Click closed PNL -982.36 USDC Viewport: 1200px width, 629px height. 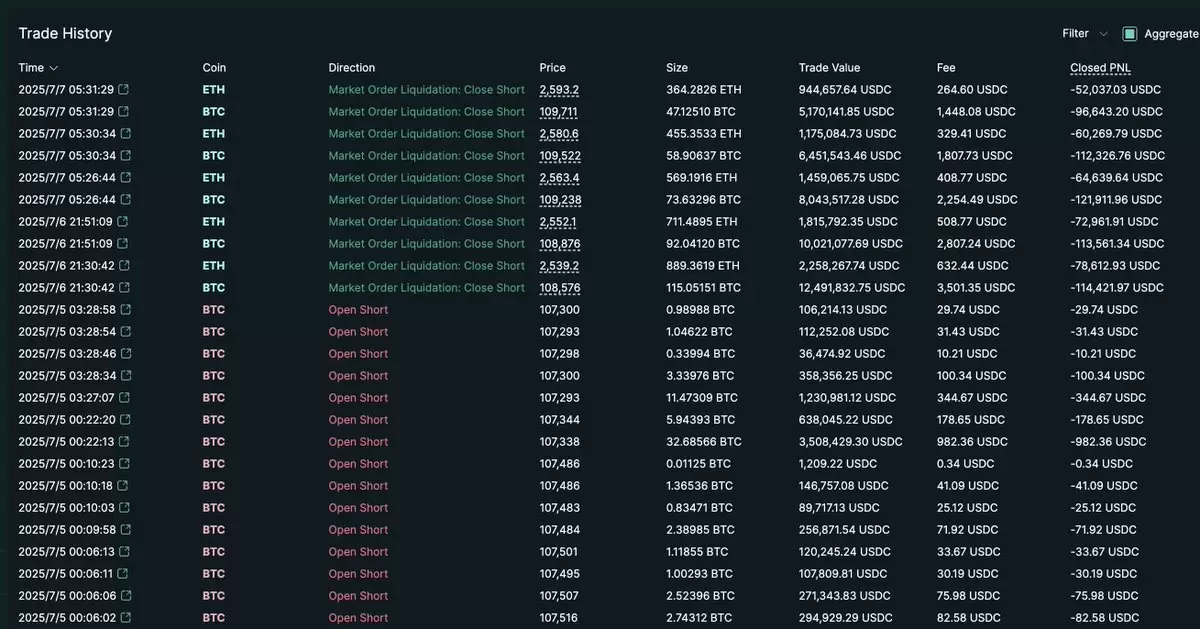click(1107, 442)
